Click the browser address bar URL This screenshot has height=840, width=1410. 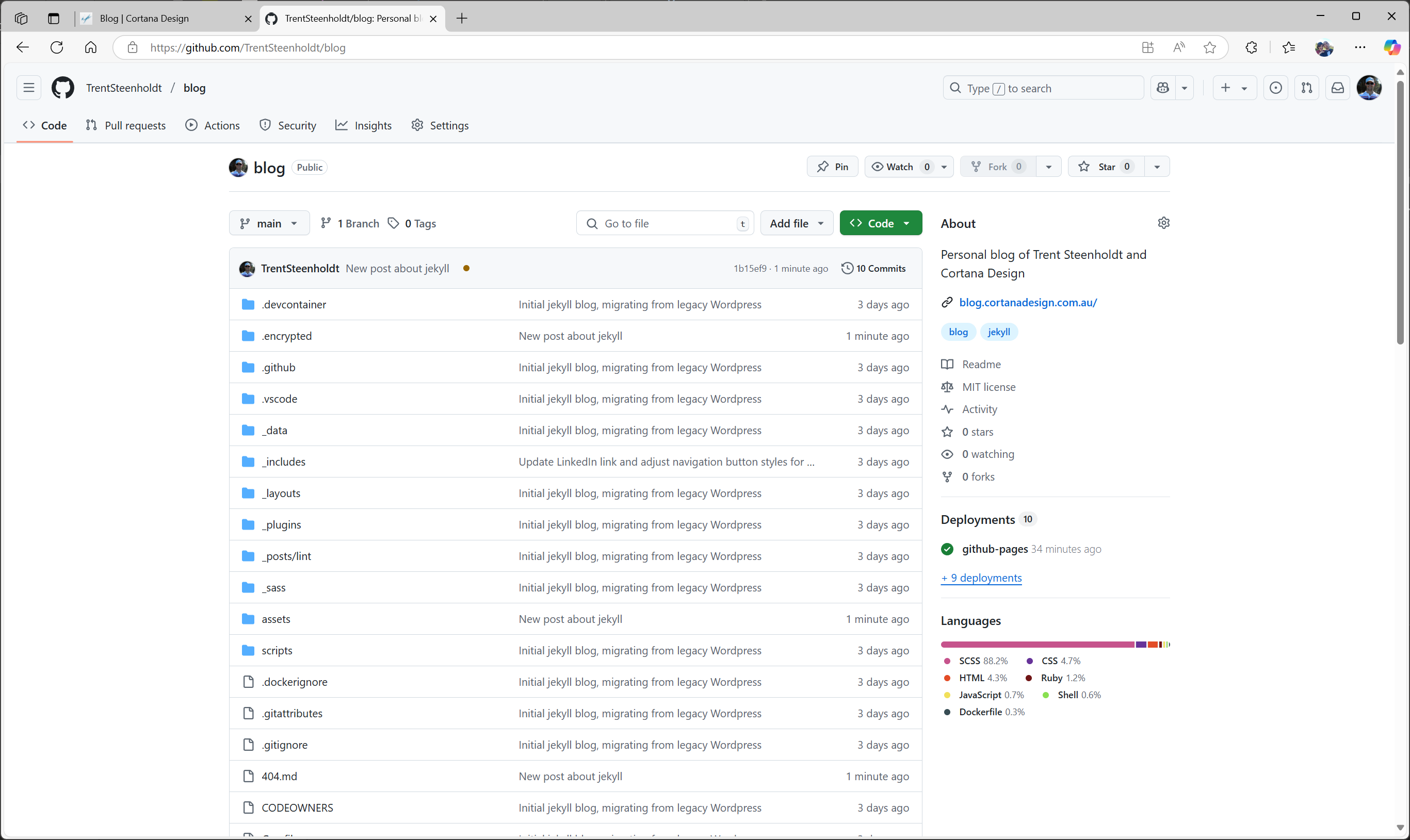(x=248, y=47)
